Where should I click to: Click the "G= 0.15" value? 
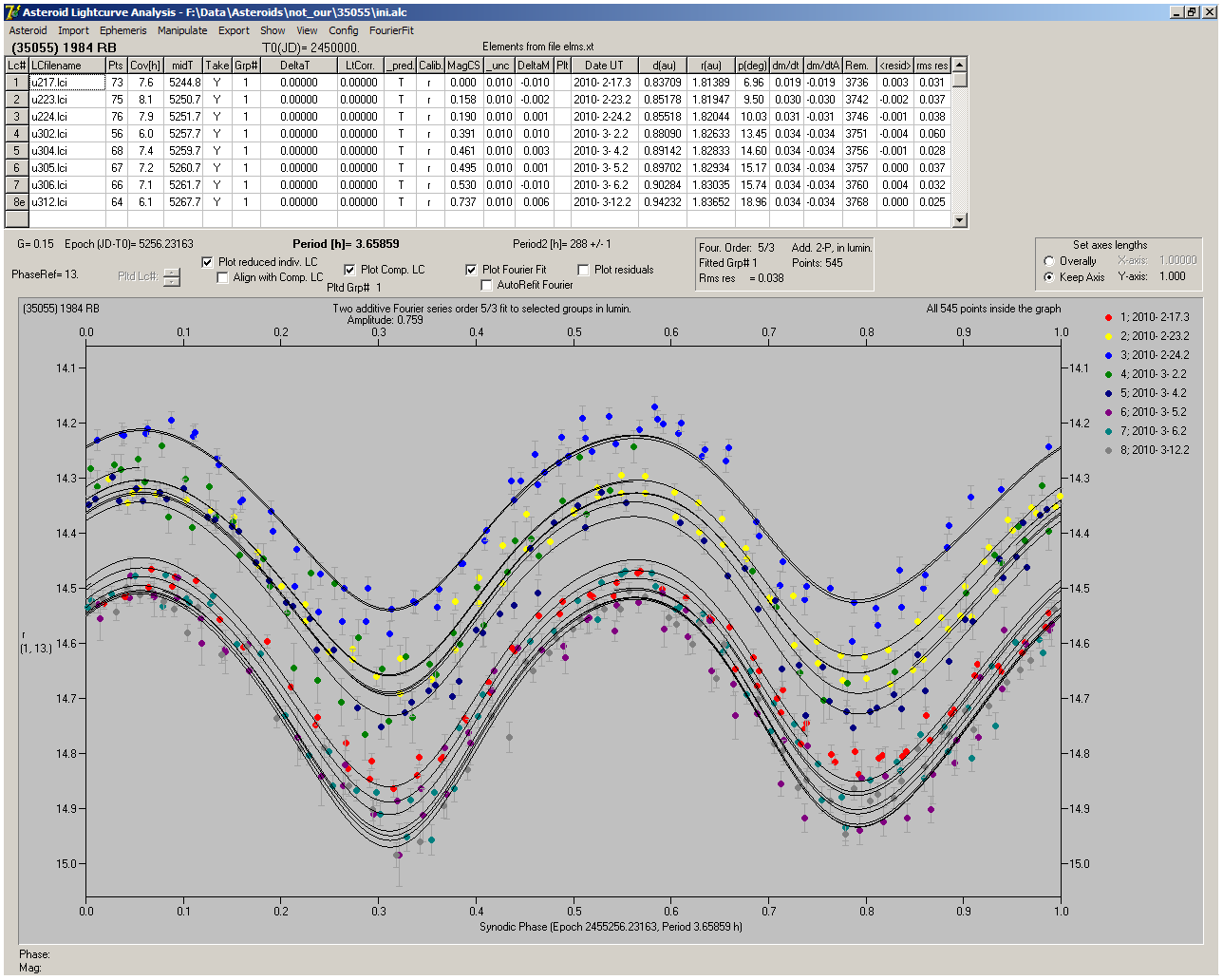click(36, 244)
